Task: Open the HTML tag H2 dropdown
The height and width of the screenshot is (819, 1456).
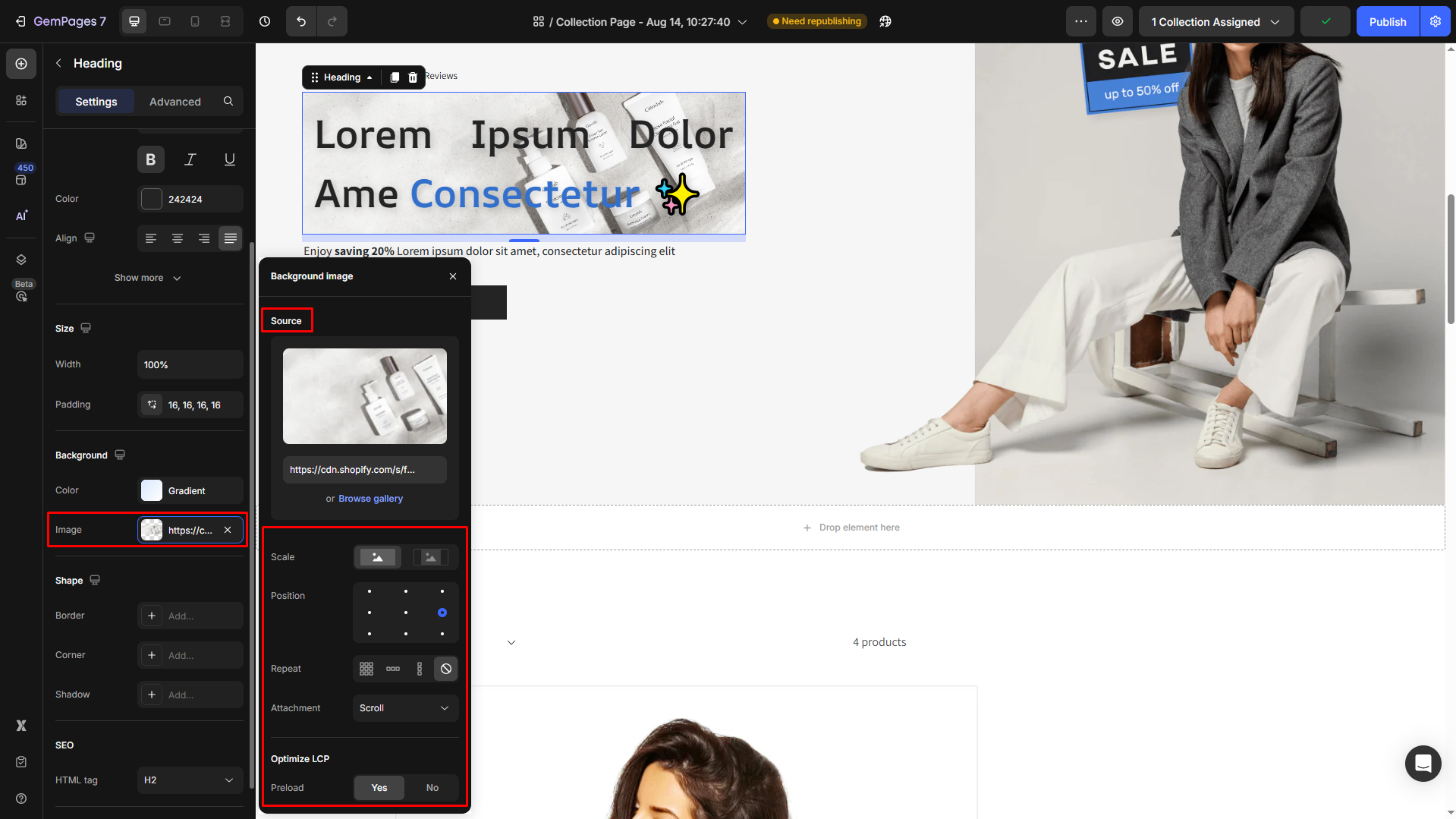Action: [x=190, y=780]
